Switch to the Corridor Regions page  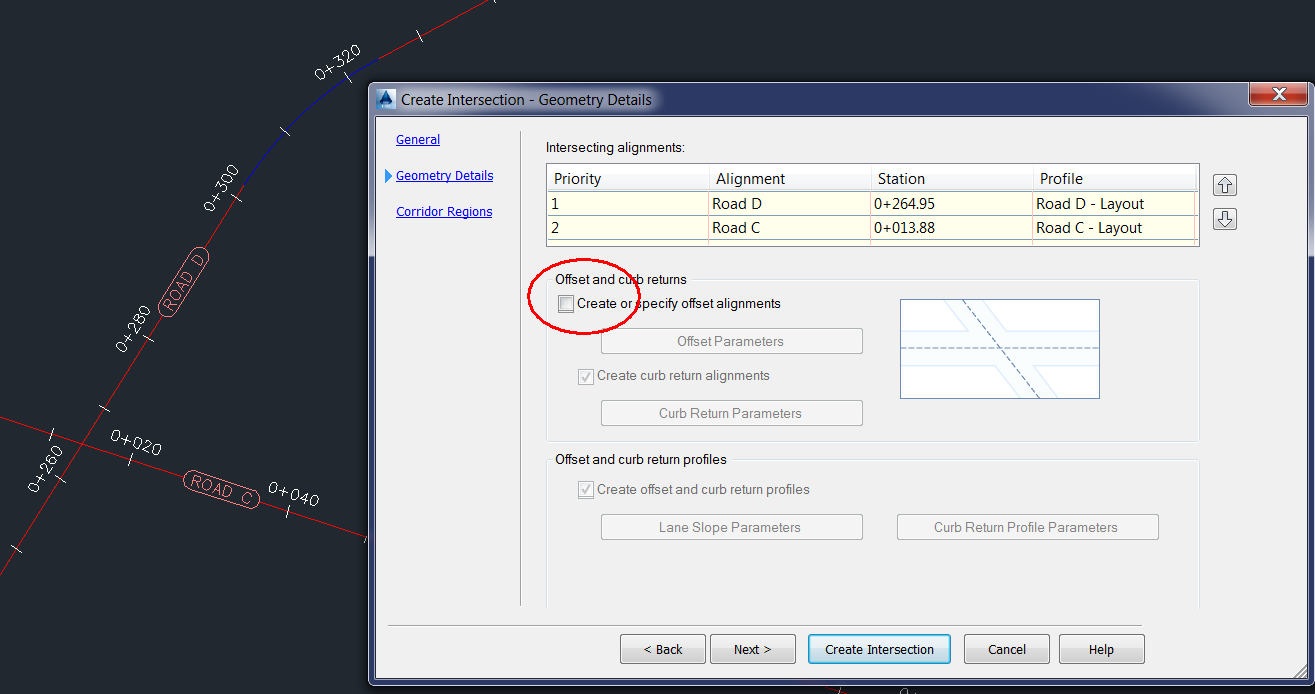[x=443, y=211]
